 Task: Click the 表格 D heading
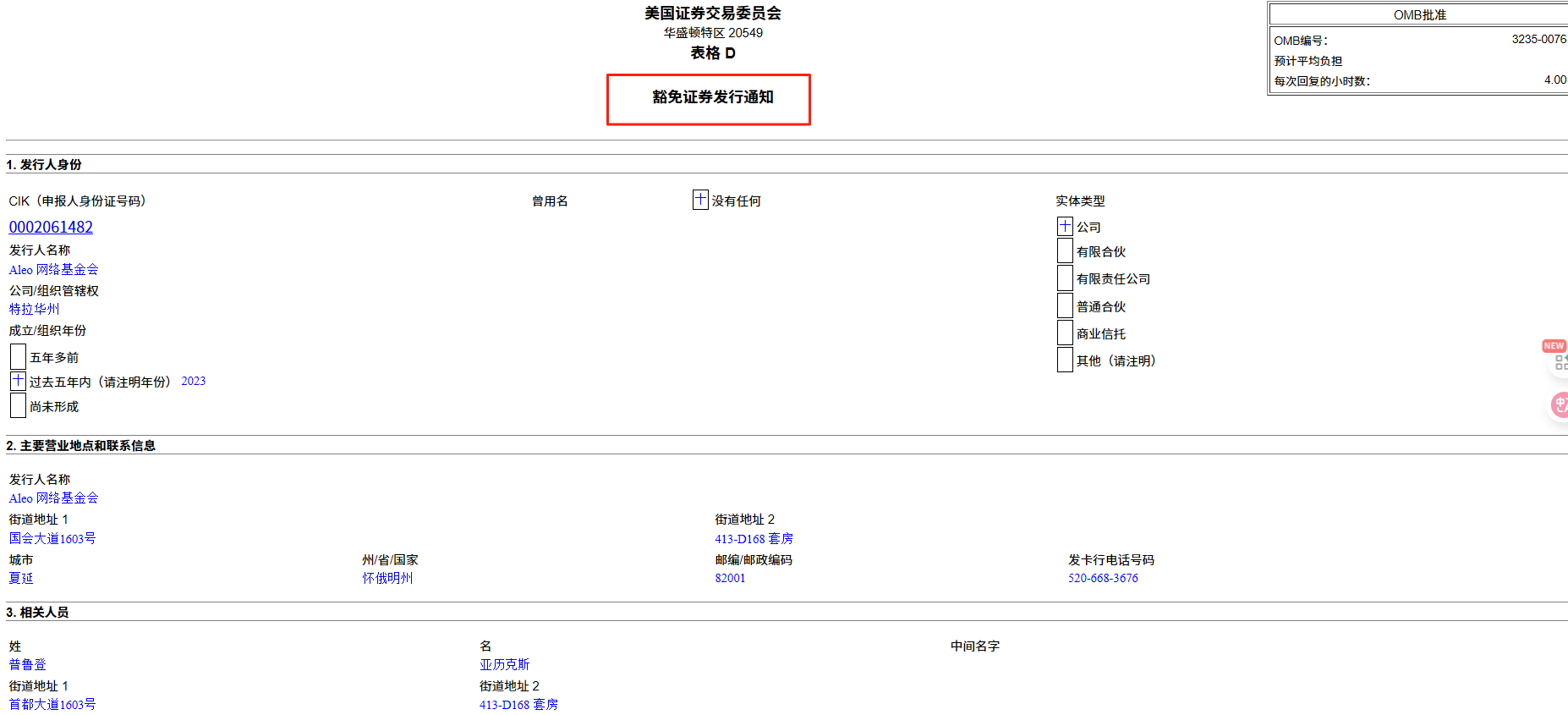[712, 52]
